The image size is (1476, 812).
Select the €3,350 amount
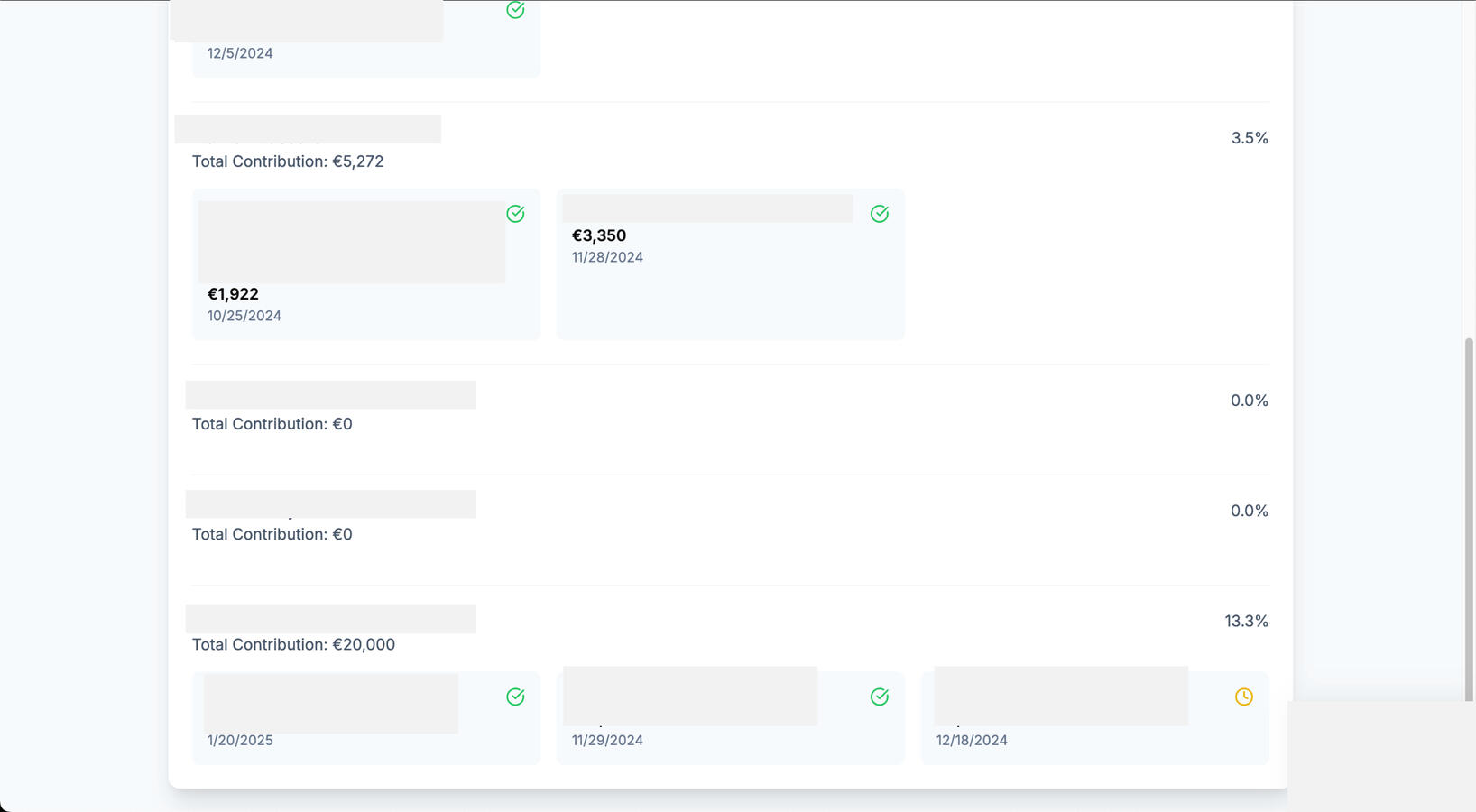coord(599,235)
